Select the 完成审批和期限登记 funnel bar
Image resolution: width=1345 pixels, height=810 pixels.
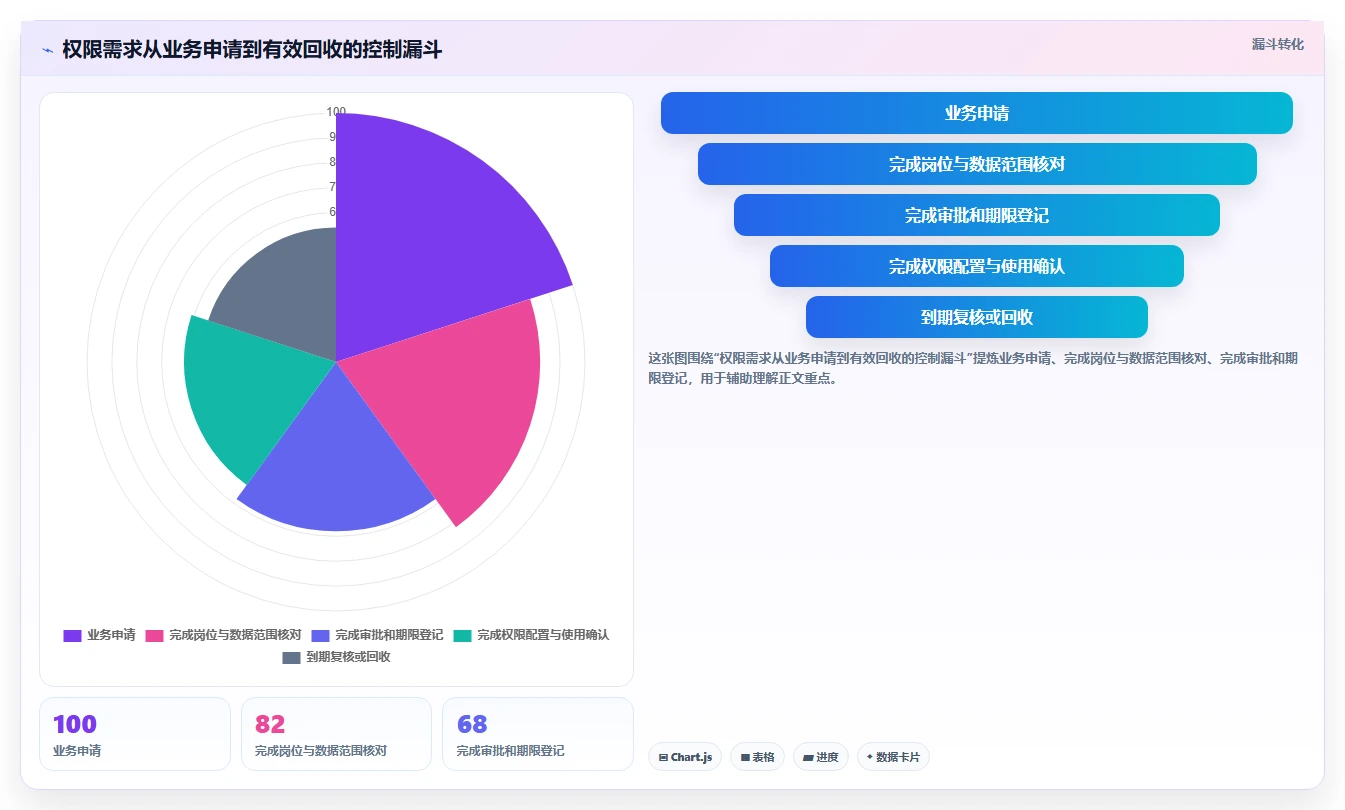(976, 215)
